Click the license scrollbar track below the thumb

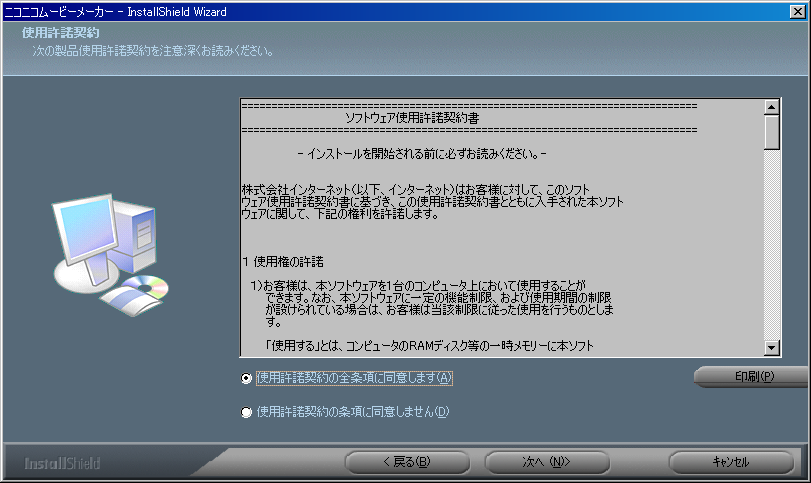pyautogui.click(x=772, y=245)
